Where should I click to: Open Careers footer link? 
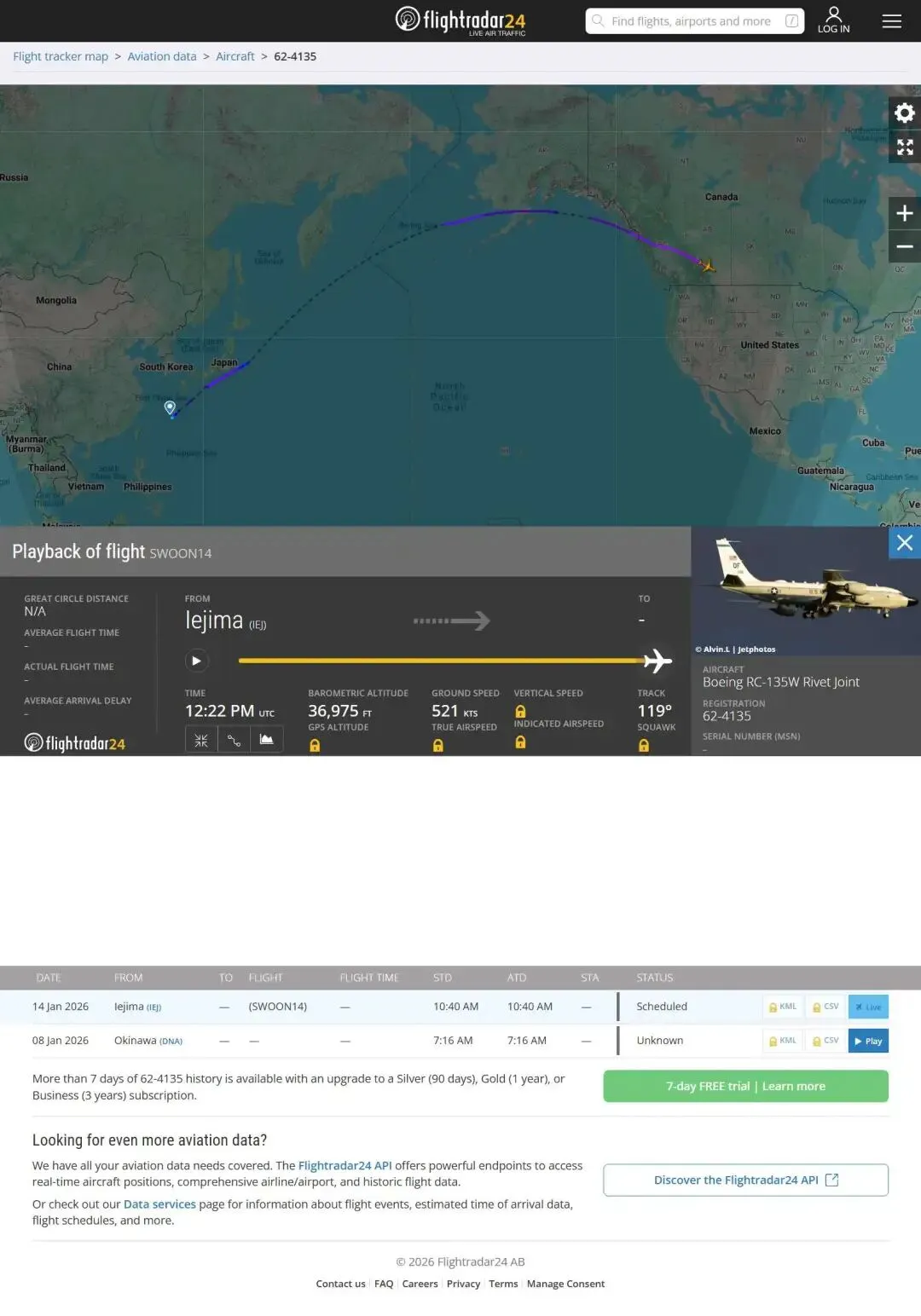(x=420, y=1284)
